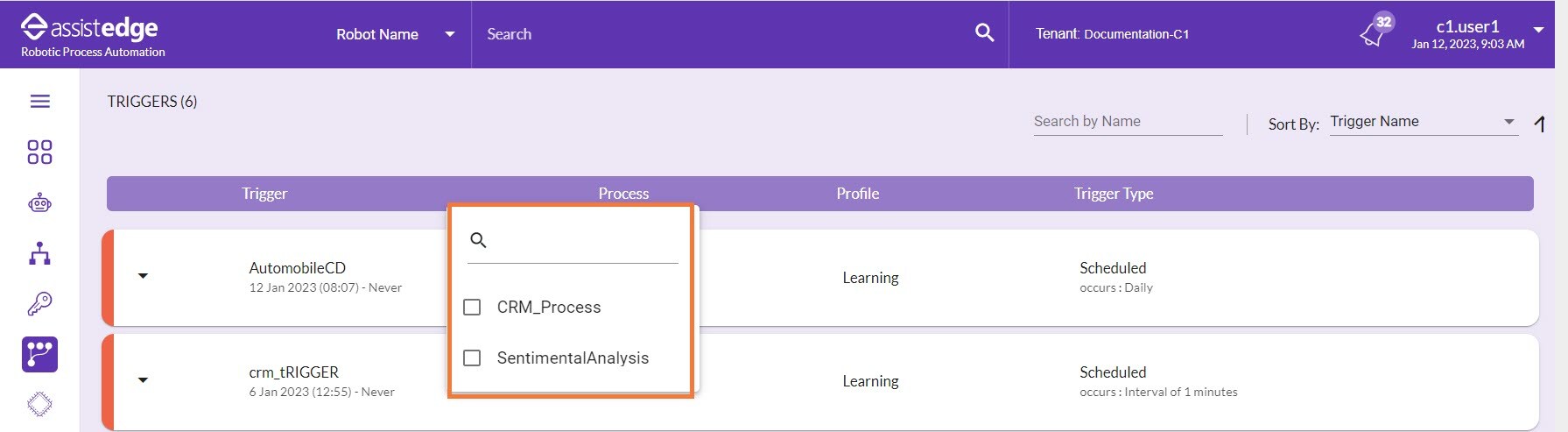Screen dimensions: 1568x432
Task: Open the Sort By Trigger Name dropdown
Action: tap(1422, 122)
